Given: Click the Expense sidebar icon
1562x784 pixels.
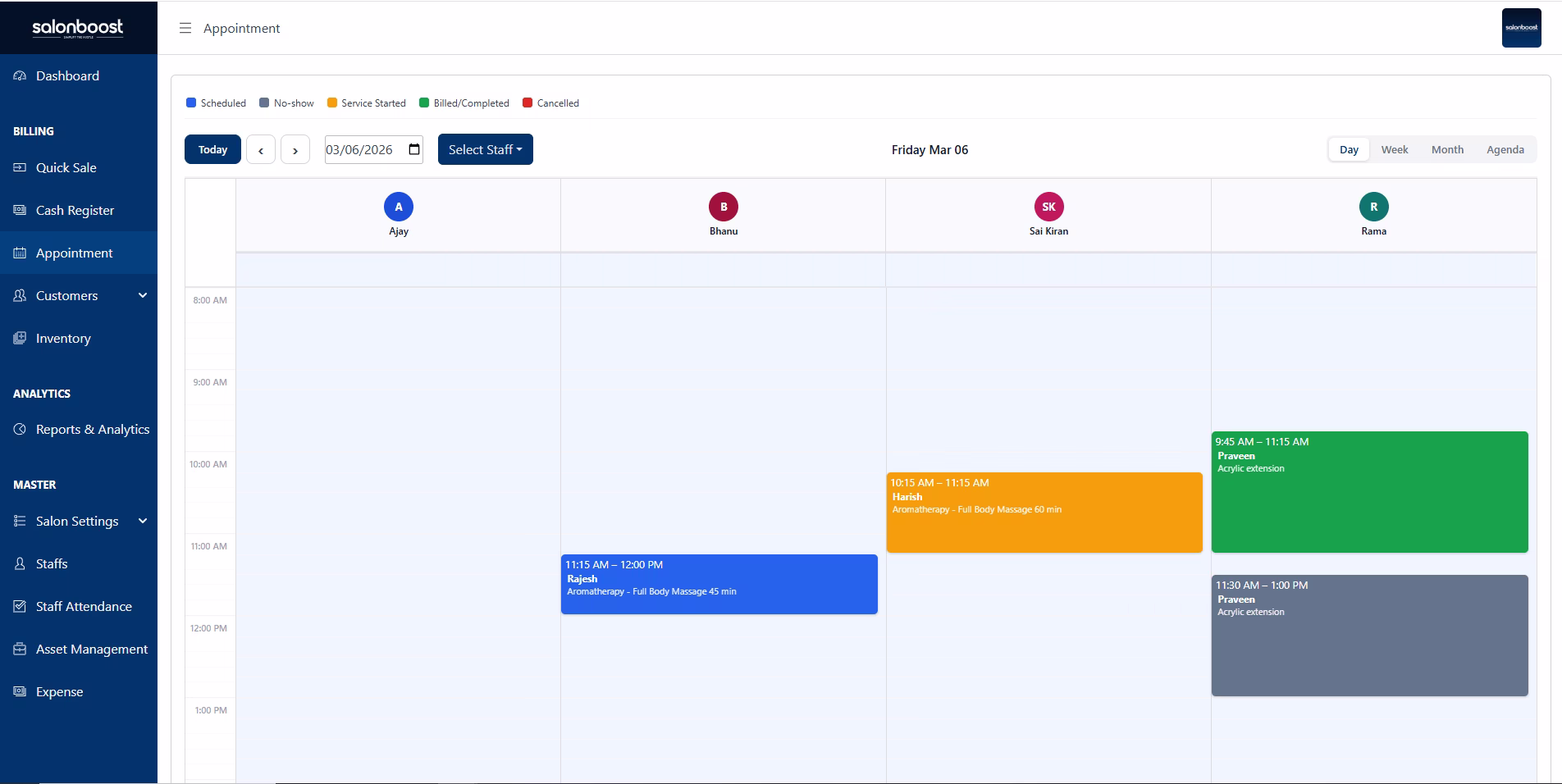Looking at the screenshot, I should [x=20, y=691].
